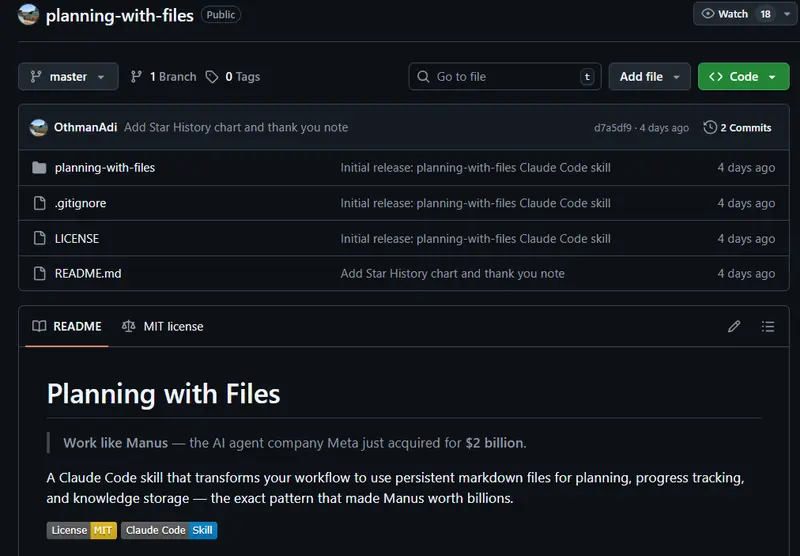Switch to the README tab
The width and height of the screenshot is (800, 556).
point(67,326)
